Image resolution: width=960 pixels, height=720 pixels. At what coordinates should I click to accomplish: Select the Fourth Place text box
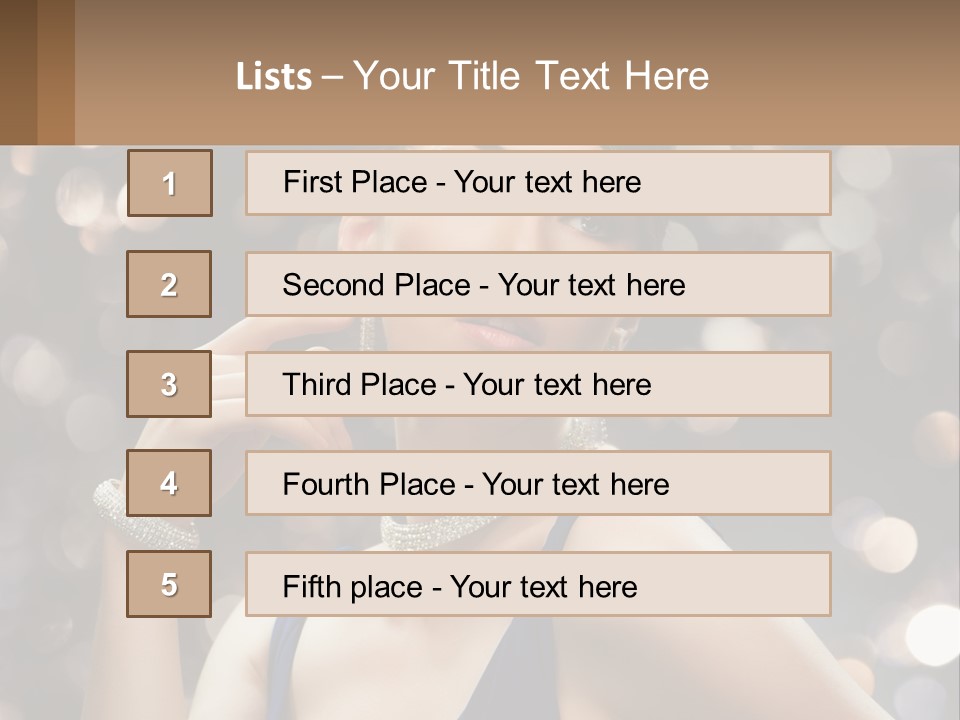click(538, 483)
